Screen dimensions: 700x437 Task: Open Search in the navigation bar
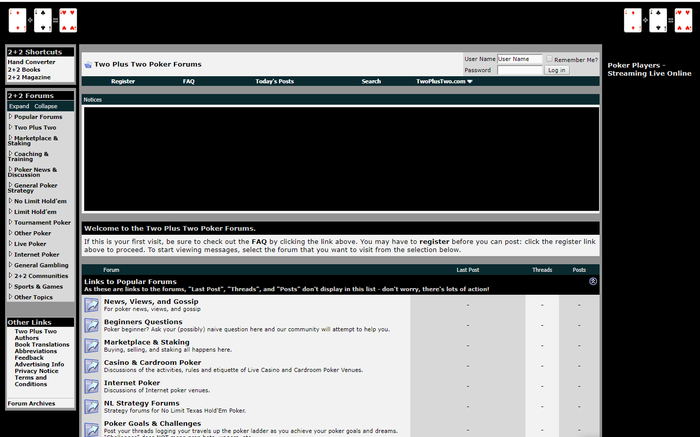pyautogui.click(x=371, y=81)
